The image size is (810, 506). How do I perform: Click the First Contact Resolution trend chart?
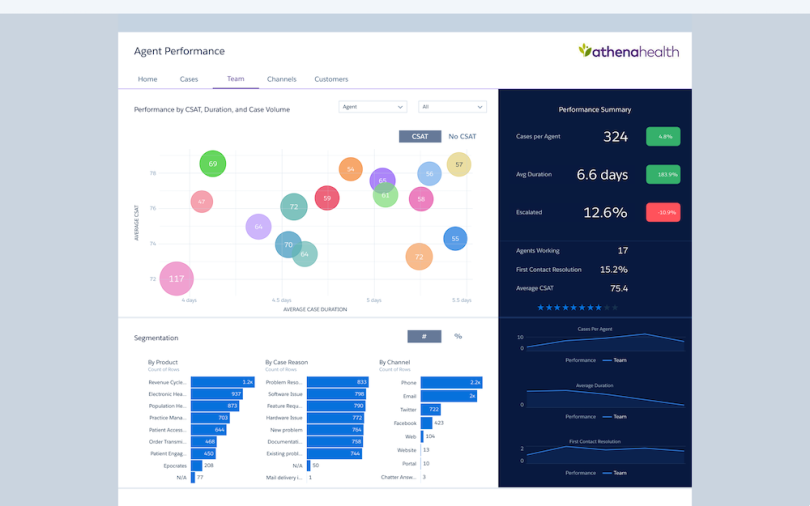point(605,454)
